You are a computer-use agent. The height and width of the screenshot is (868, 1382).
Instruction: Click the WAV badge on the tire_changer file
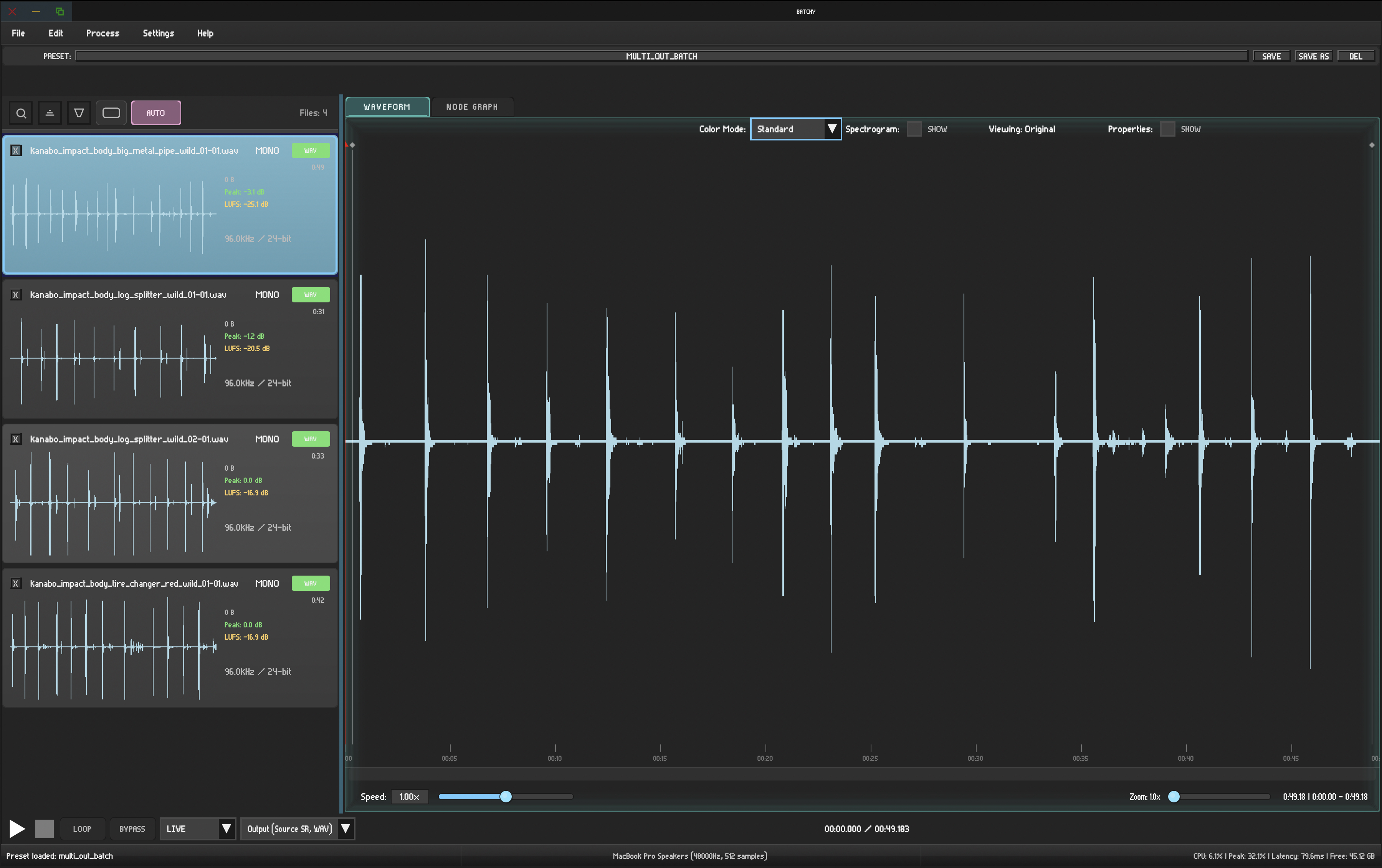[x=311, y=583]
